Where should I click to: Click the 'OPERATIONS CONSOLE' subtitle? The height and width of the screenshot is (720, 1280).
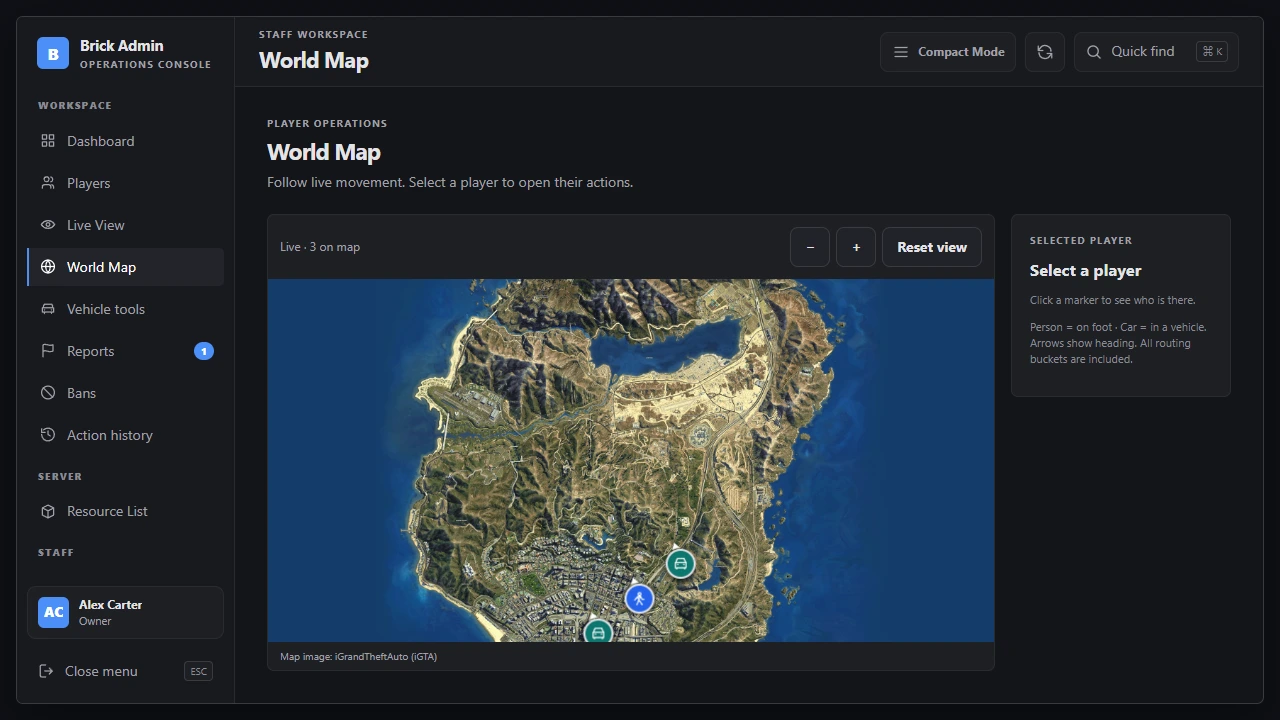click(145, 65)
